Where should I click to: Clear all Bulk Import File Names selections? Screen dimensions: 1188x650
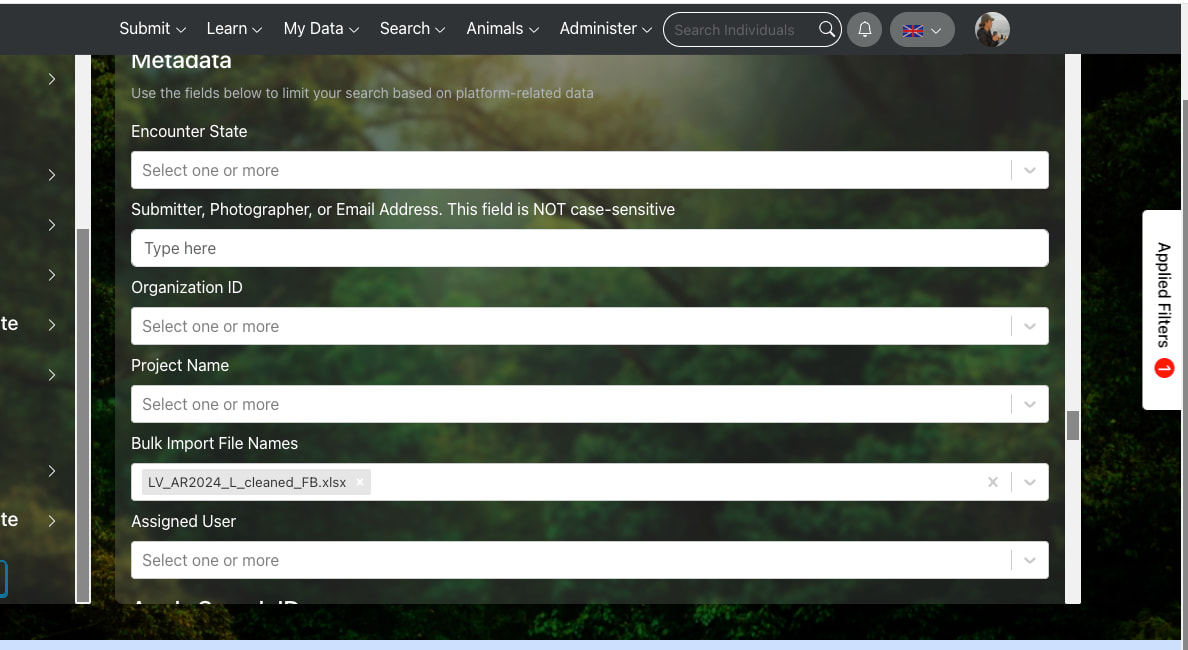tap(993, 482)
